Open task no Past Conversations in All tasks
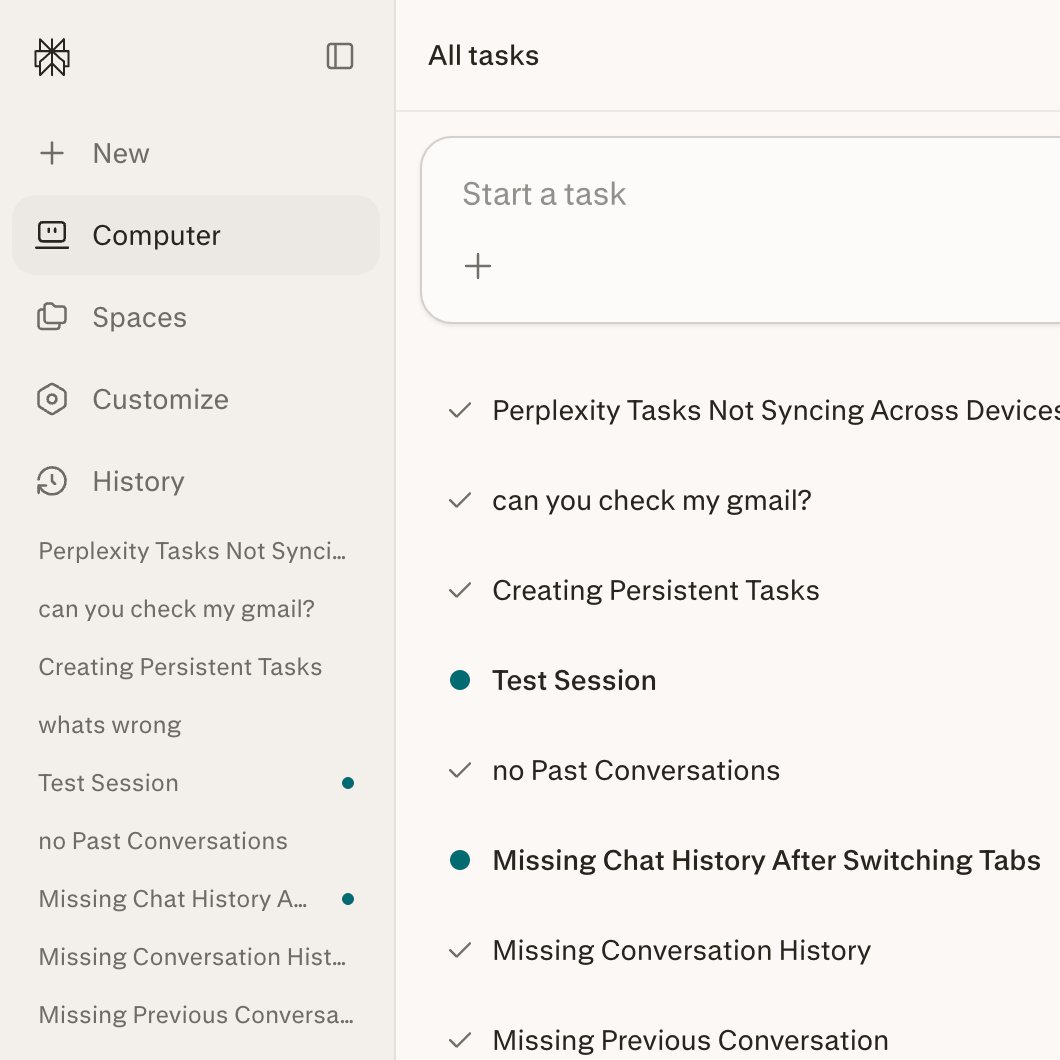1060x1060 pixels. [x=636, y=770]
